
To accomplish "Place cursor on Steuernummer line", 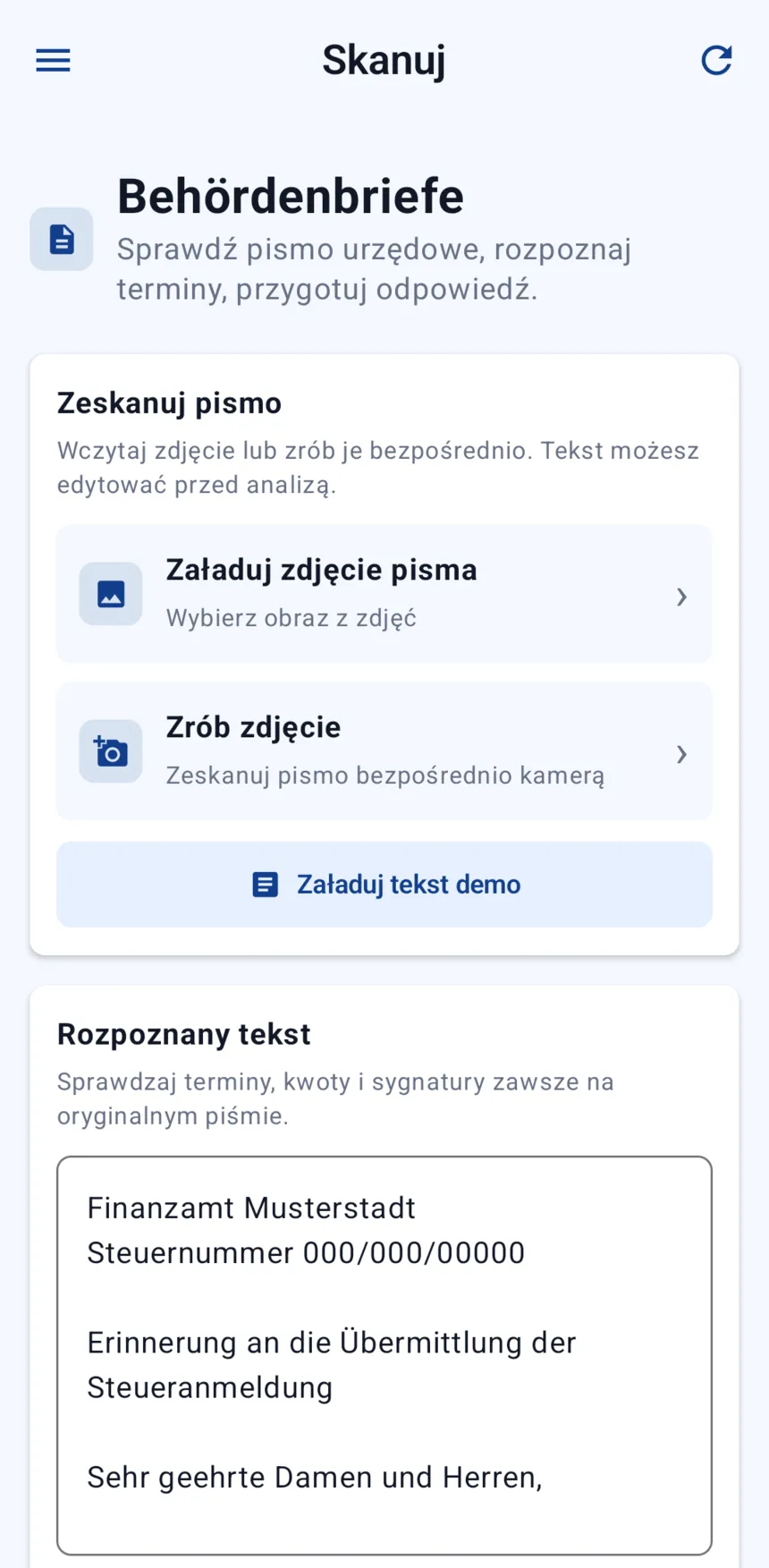I will (306, 1253).
